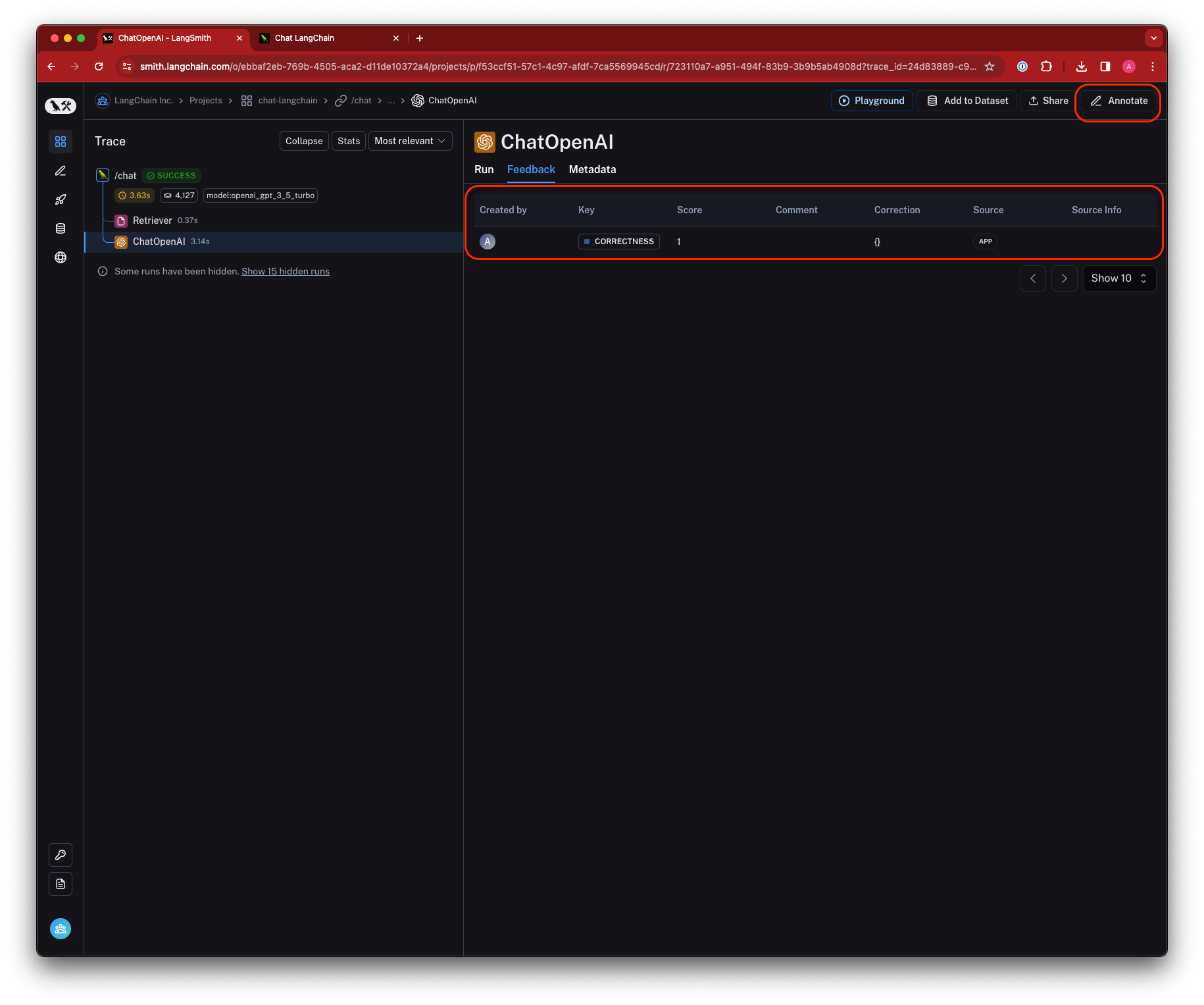Open the deployments rocket sidebar icon
The image size is (1204, 1005).
click(x=61, y=200)
